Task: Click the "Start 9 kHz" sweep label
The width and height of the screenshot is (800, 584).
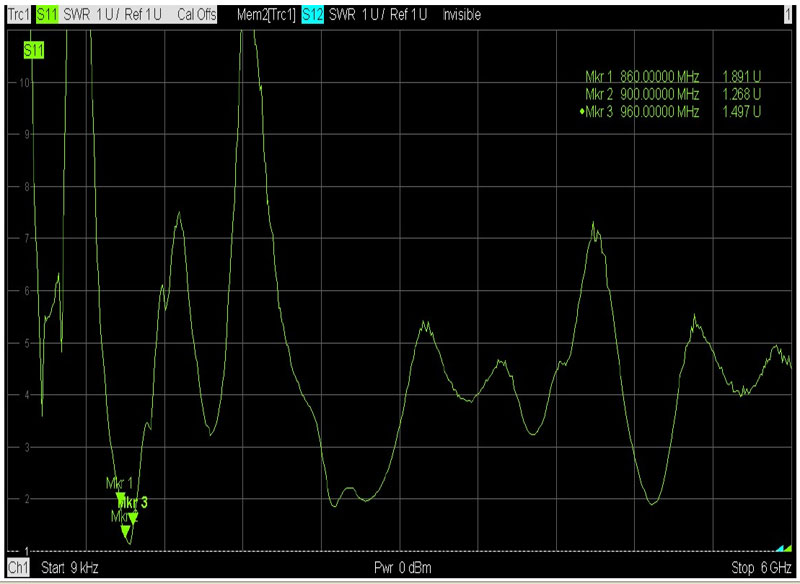Action: (x=69, y=568)
